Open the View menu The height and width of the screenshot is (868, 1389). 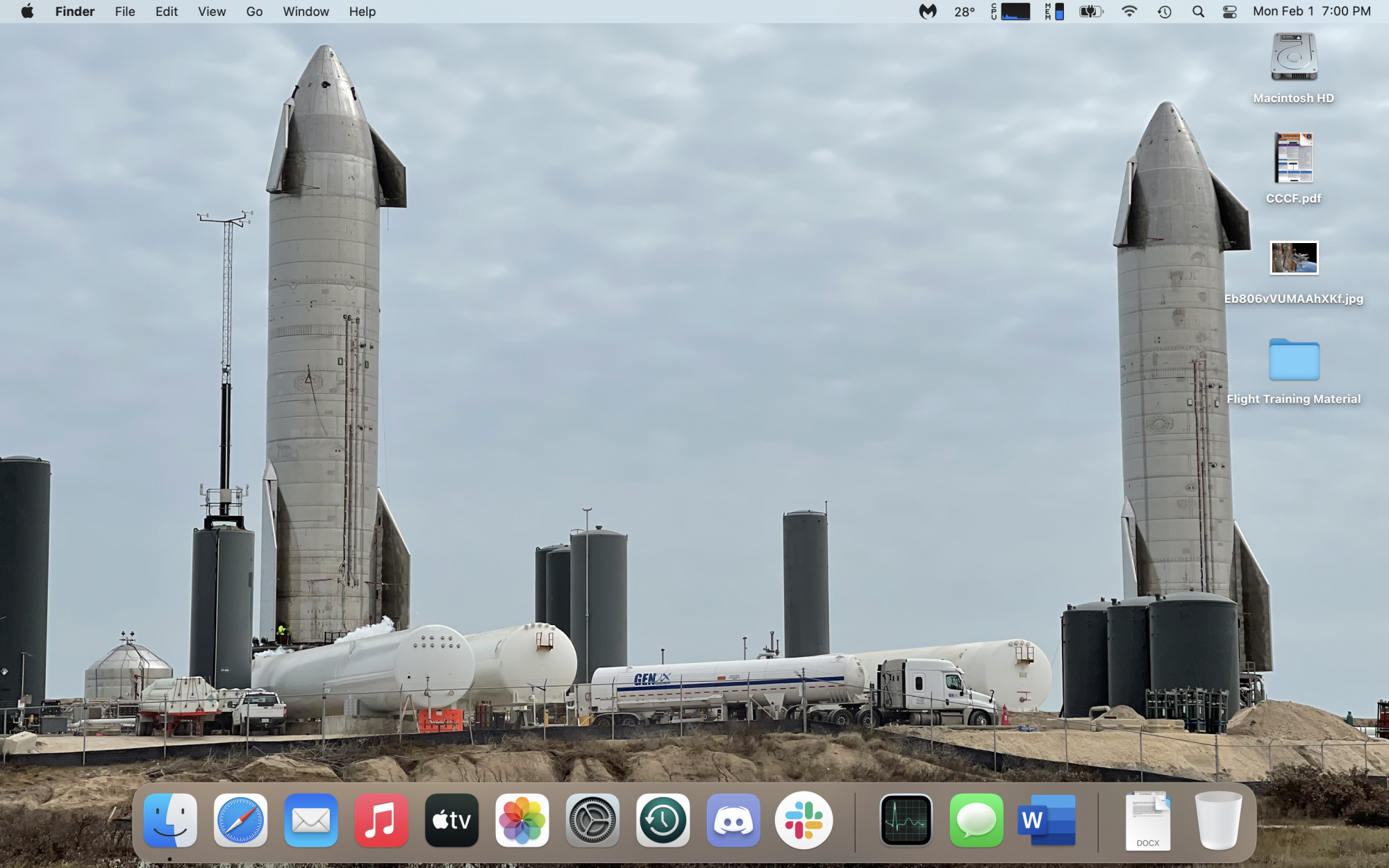[x=211, y=11]
